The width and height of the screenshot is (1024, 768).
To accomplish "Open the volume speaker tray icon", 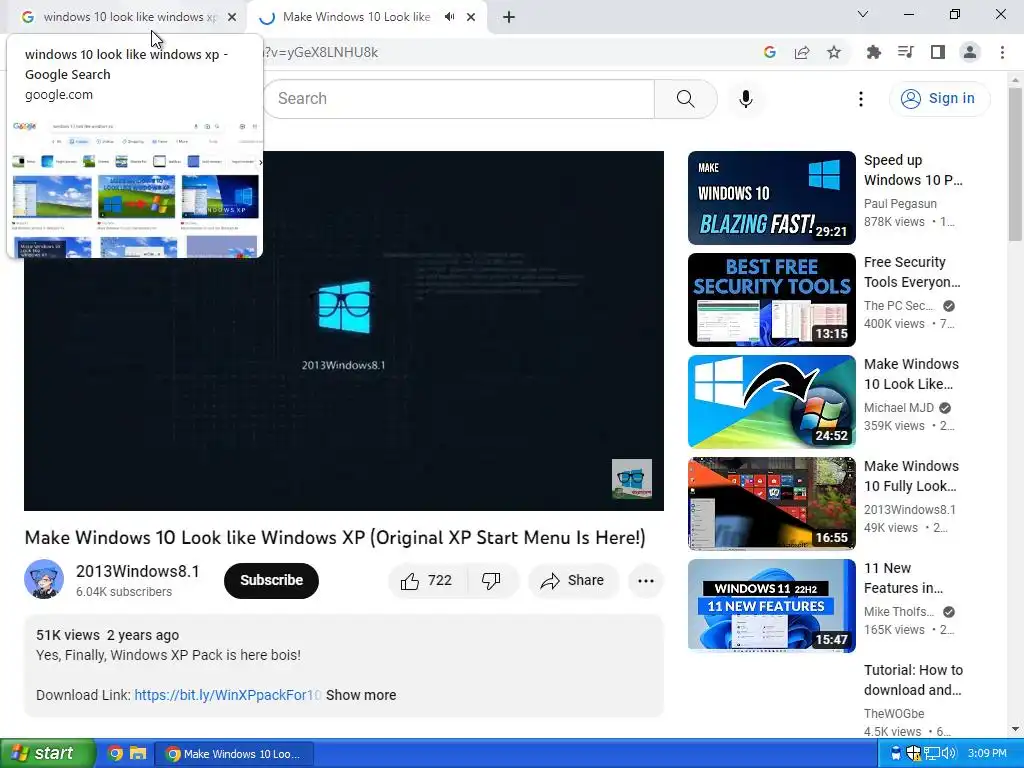I will (949, 754).
